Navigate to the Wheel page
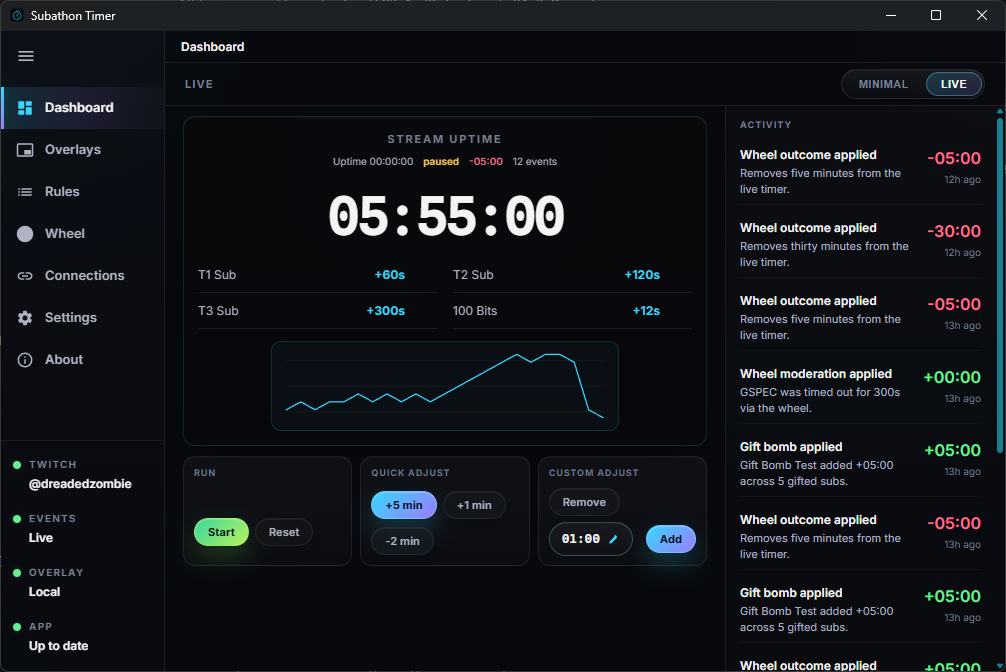Image resolution: width=1006 pixels, height=672 pixels. tap(83, 234)
